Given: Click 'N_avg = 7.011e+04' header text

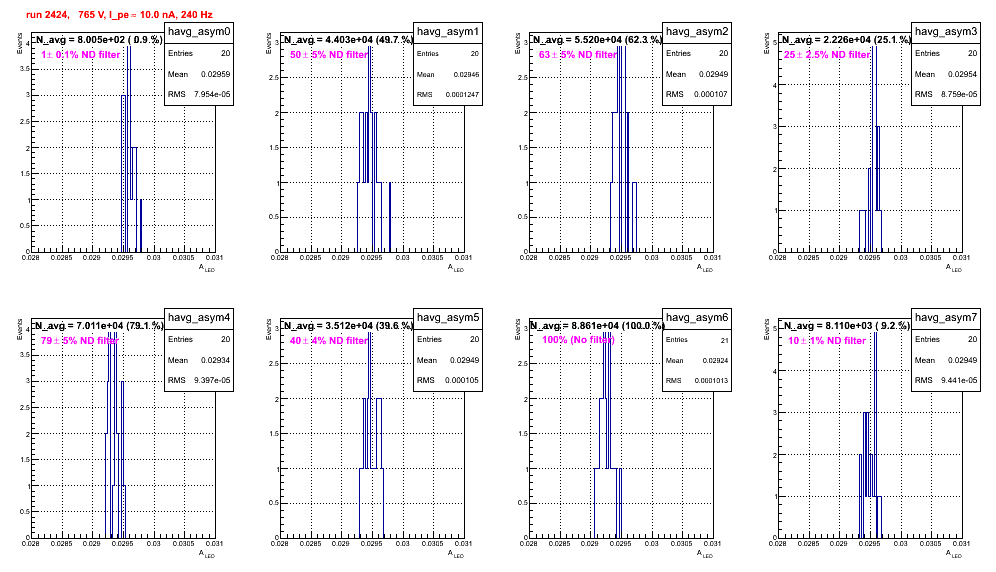Looking at the screenshot, I should [79, 325].
